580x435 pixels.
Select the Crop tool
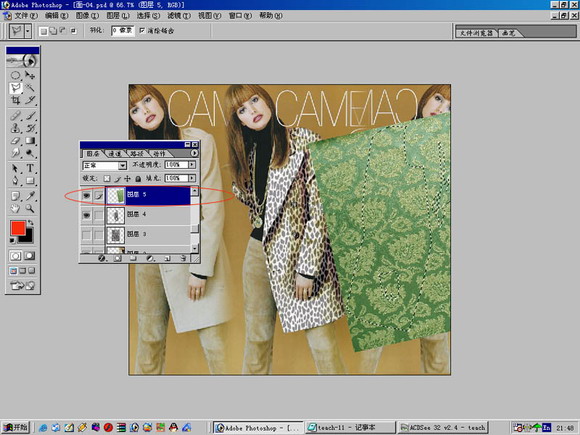pyautogui.click(x=15, y=100)
